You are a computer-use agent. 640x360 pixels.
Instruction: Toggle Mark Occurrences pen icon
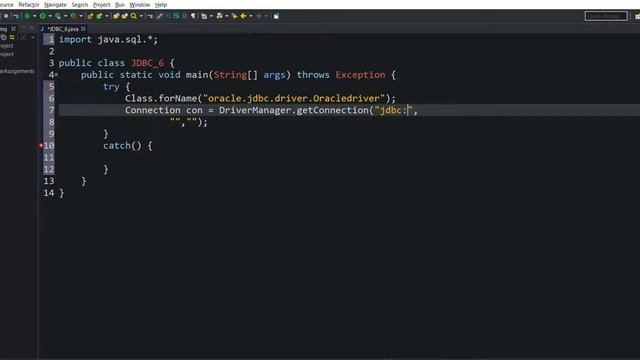click(160, 16)
